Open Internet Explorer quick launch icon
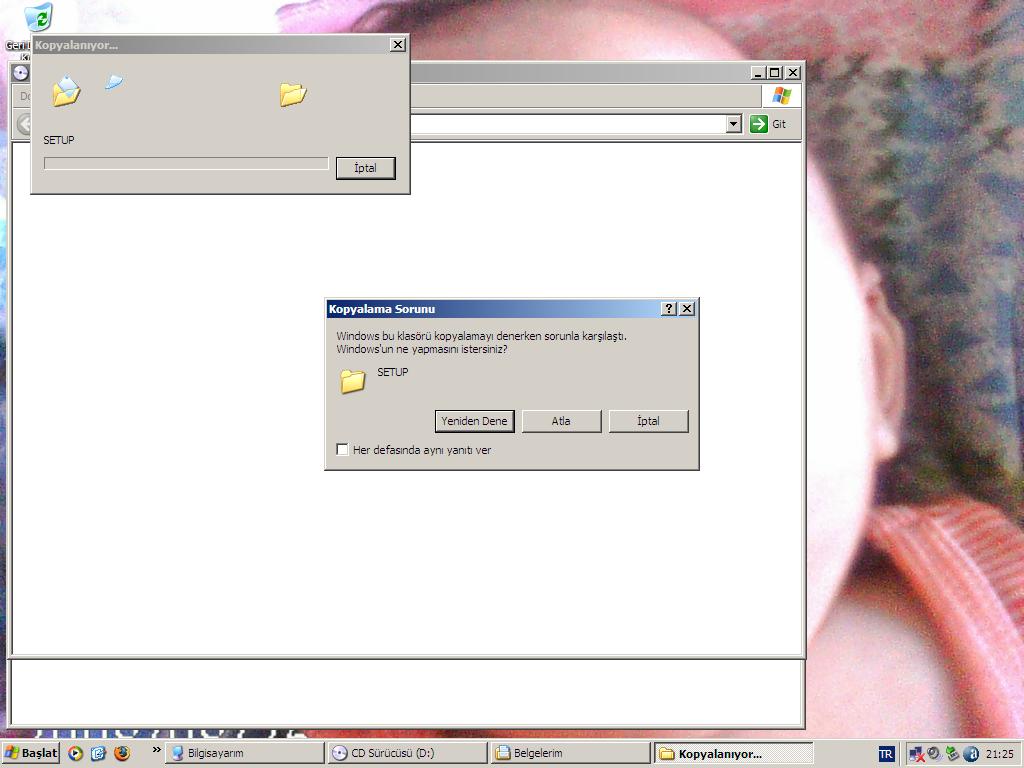1024x768 pixels. click(98, 753)
